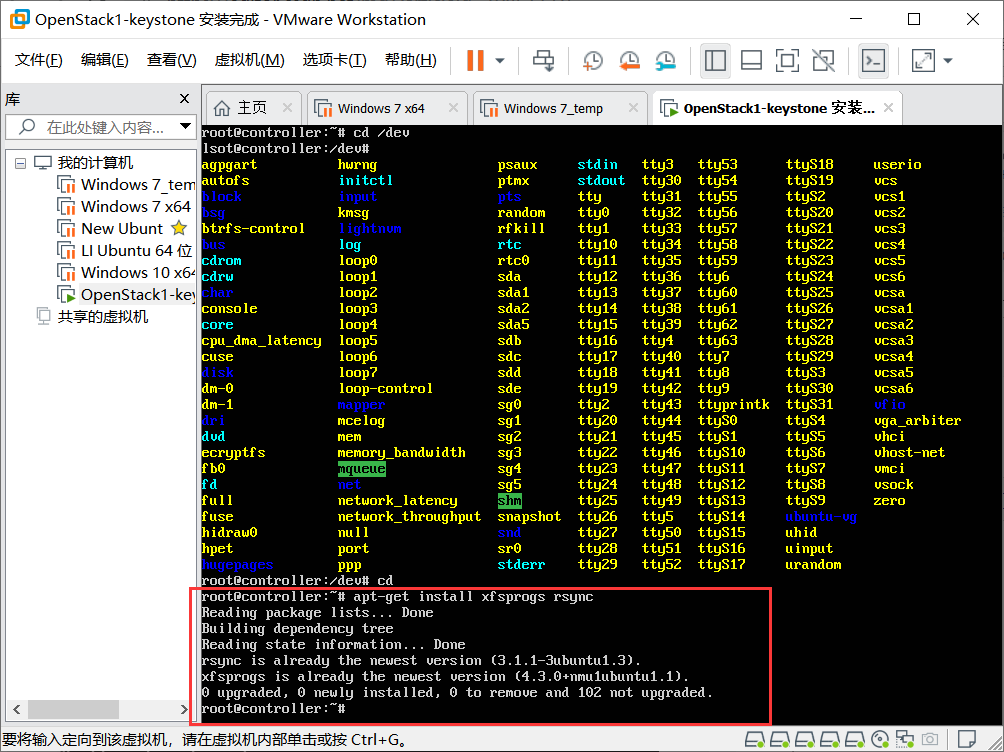The width and height of the screenshot is (1004, 752).
Task: Send Ctrl+Alt+Del to the virtual machine
Action: point(544,61)
